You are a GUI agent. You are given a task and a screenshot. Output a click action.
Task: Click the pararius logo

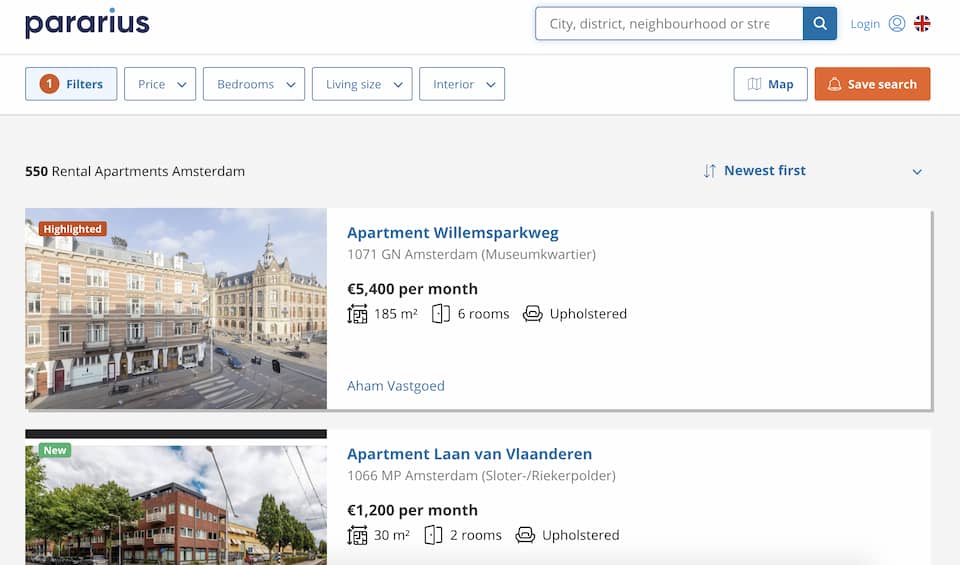(x=87, y=23)
